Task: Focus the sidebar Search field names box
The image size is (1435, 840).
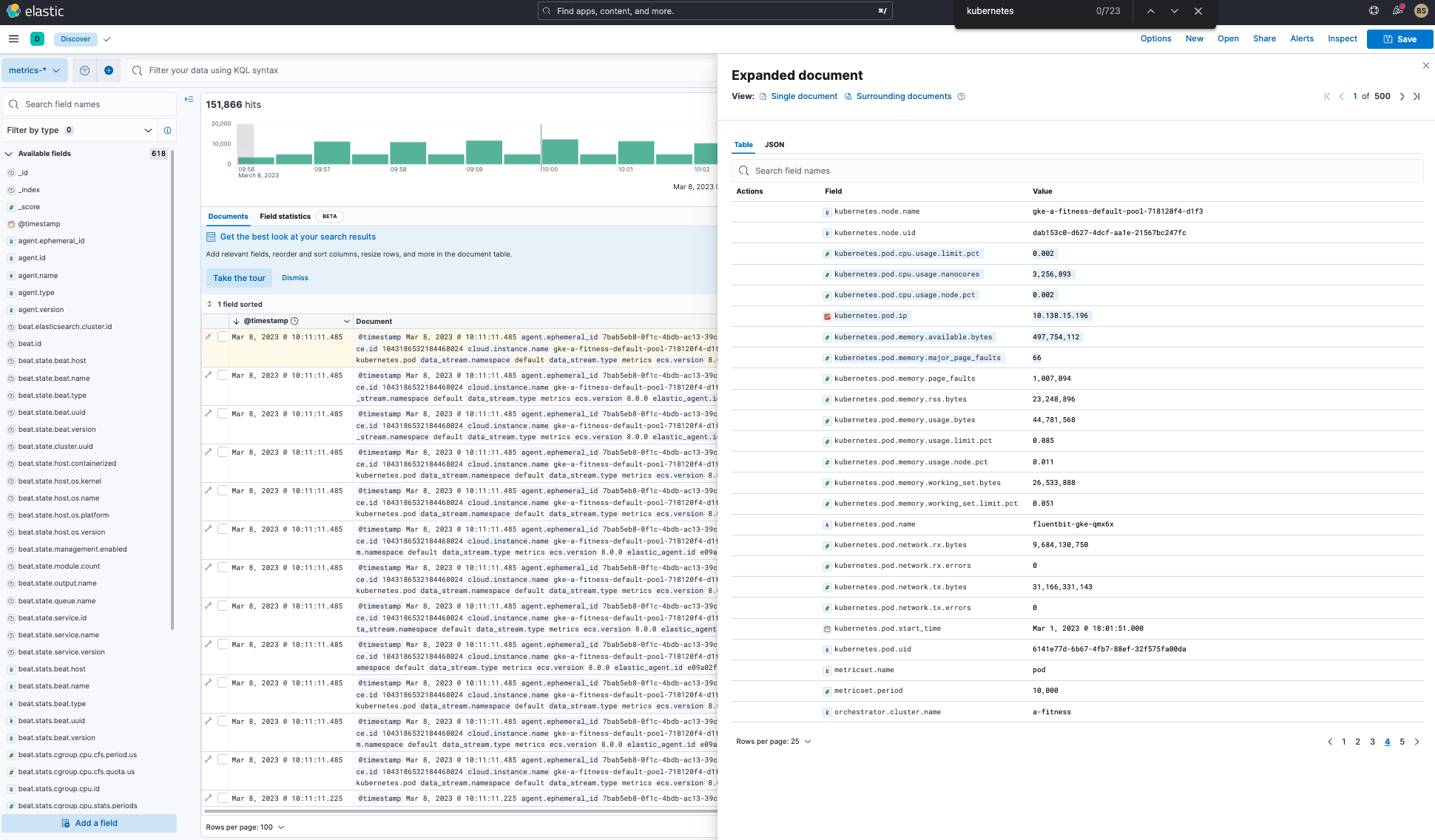Action: coord(90,104)
